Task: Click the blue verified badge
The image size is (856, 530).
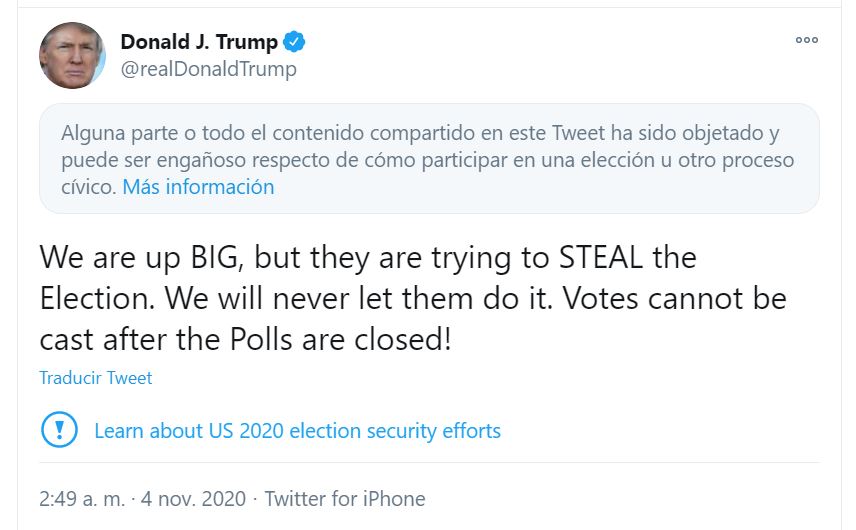Action: (x=294, y=42)
